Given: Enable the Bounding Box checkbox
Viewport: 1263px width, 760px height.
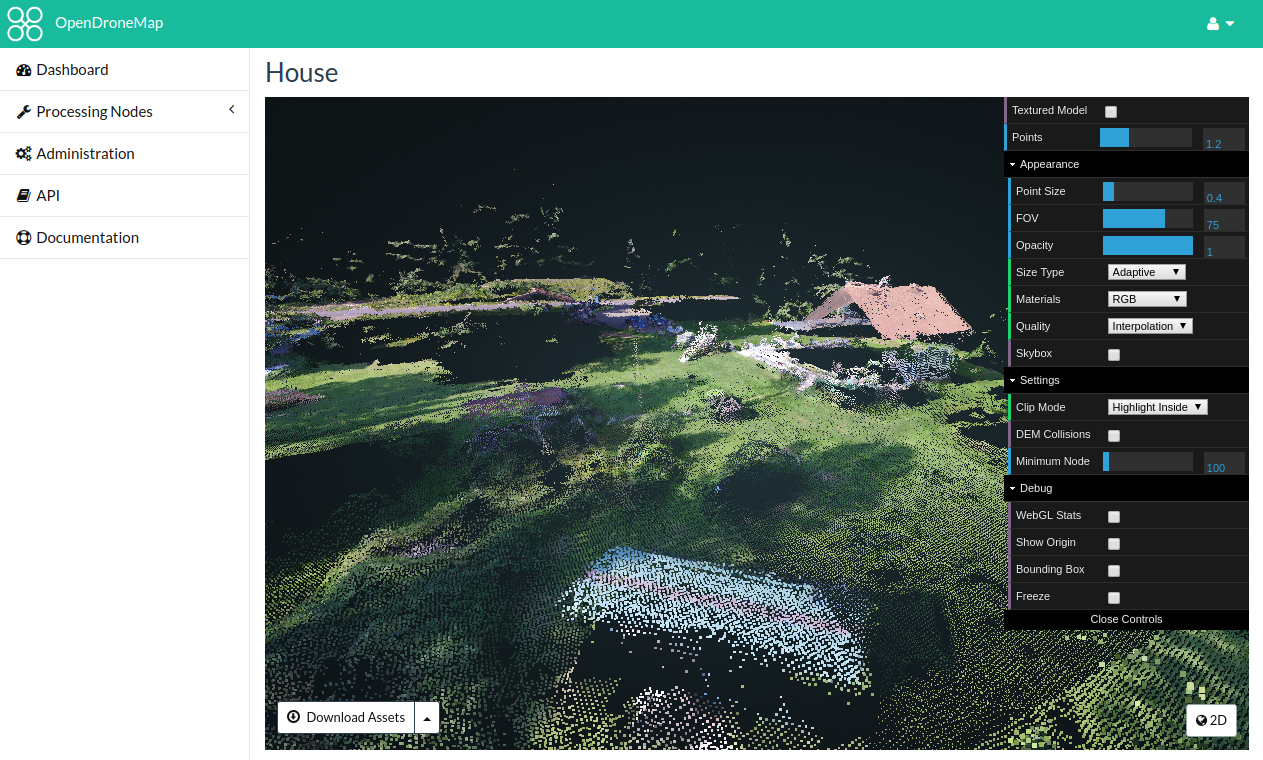Looking at the screenshot, I should pos(1114,571).
